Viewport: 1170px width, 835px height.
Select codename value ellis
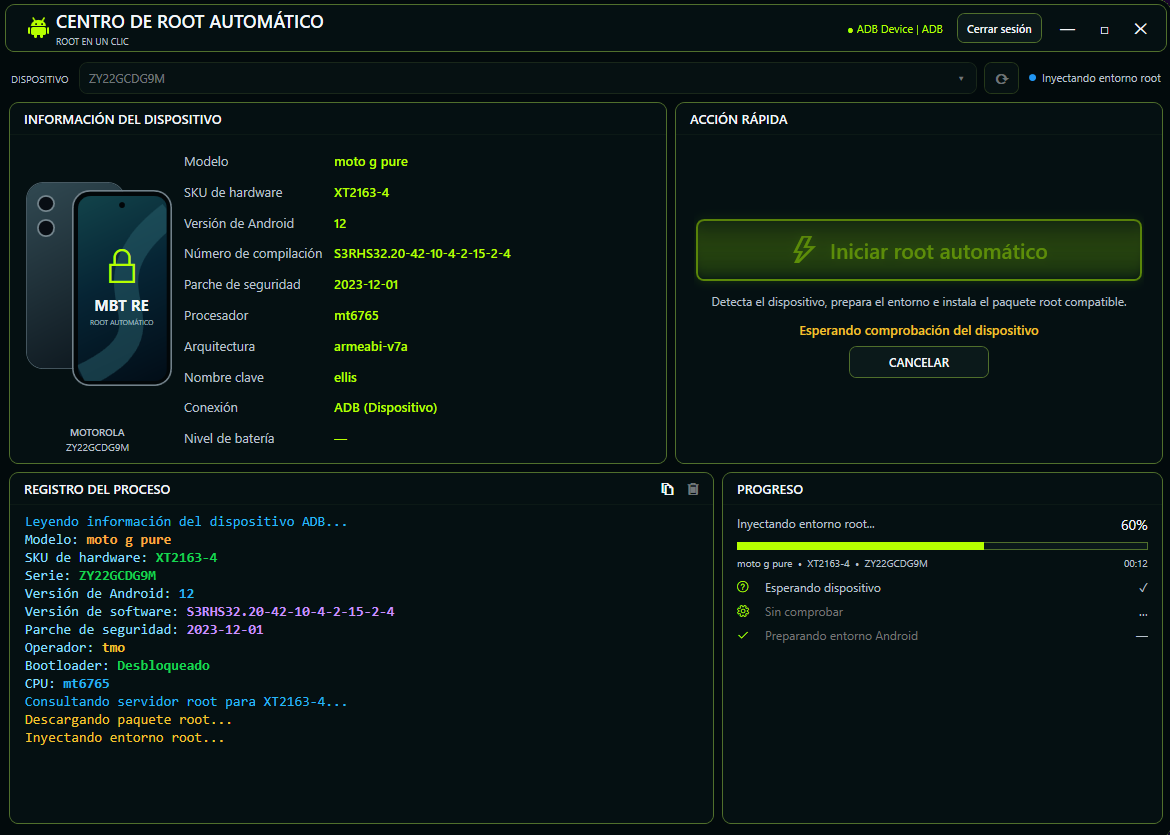click(x=345, y=378)
